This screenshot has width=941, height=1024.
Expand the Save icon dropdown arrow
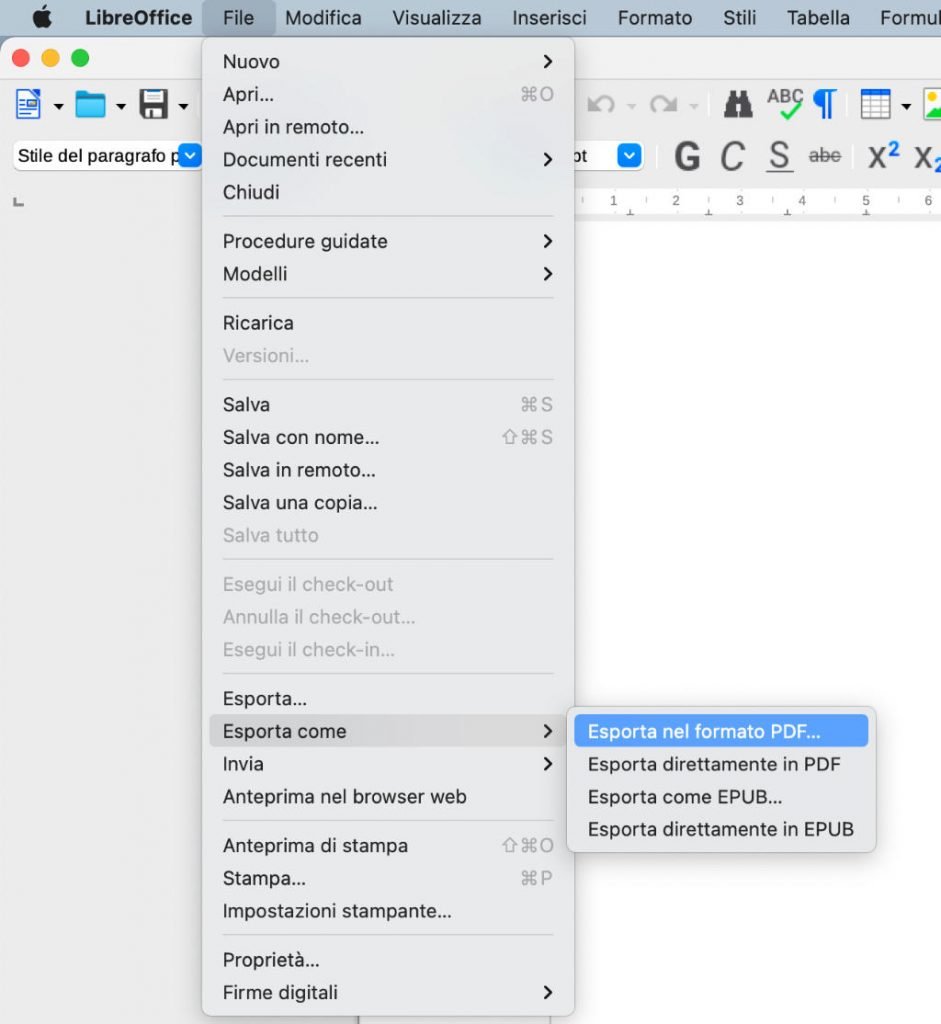click(x=183, y=106)
